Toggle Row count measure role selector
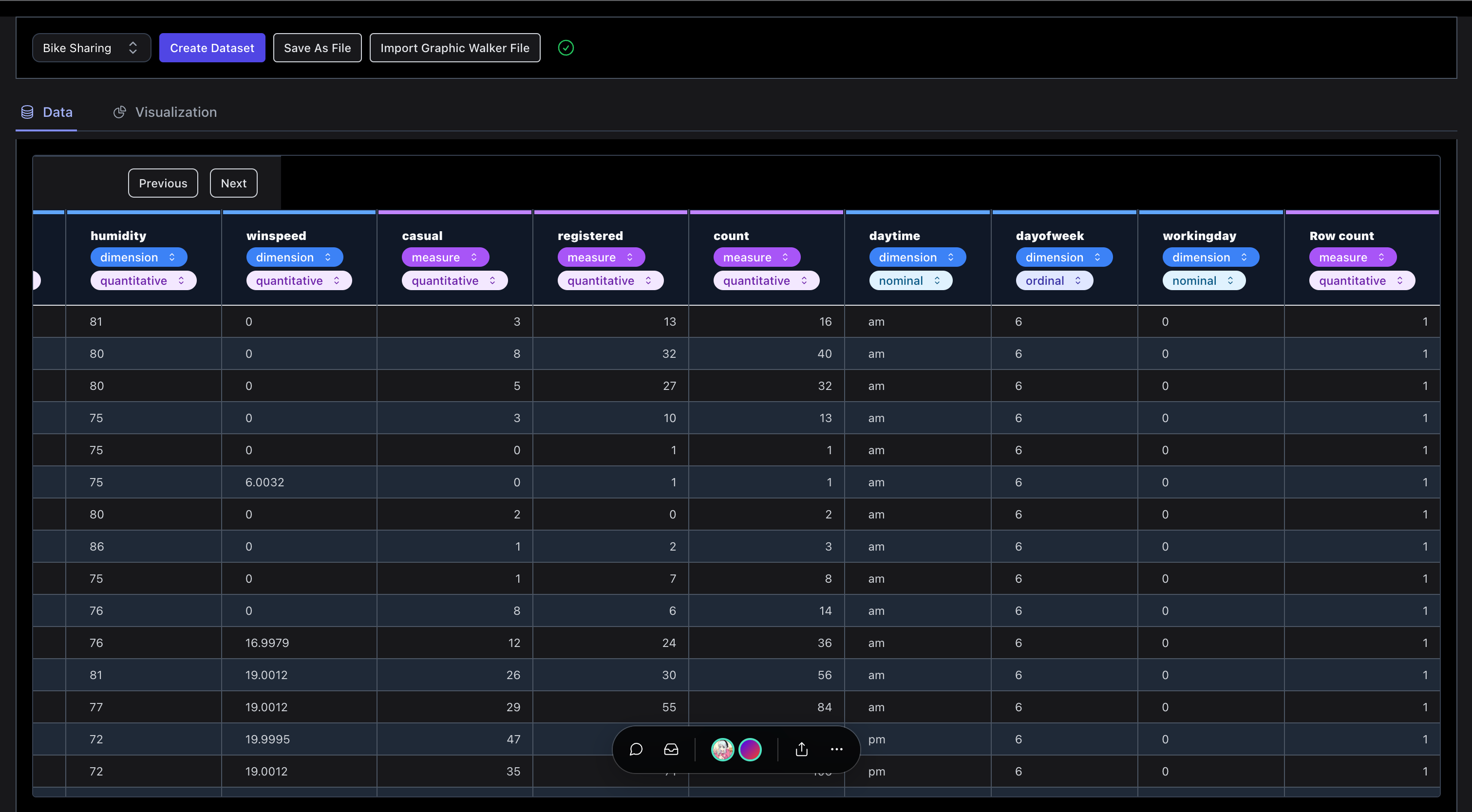Viewport: 1472px width, 812px height. click(1352, 258)
